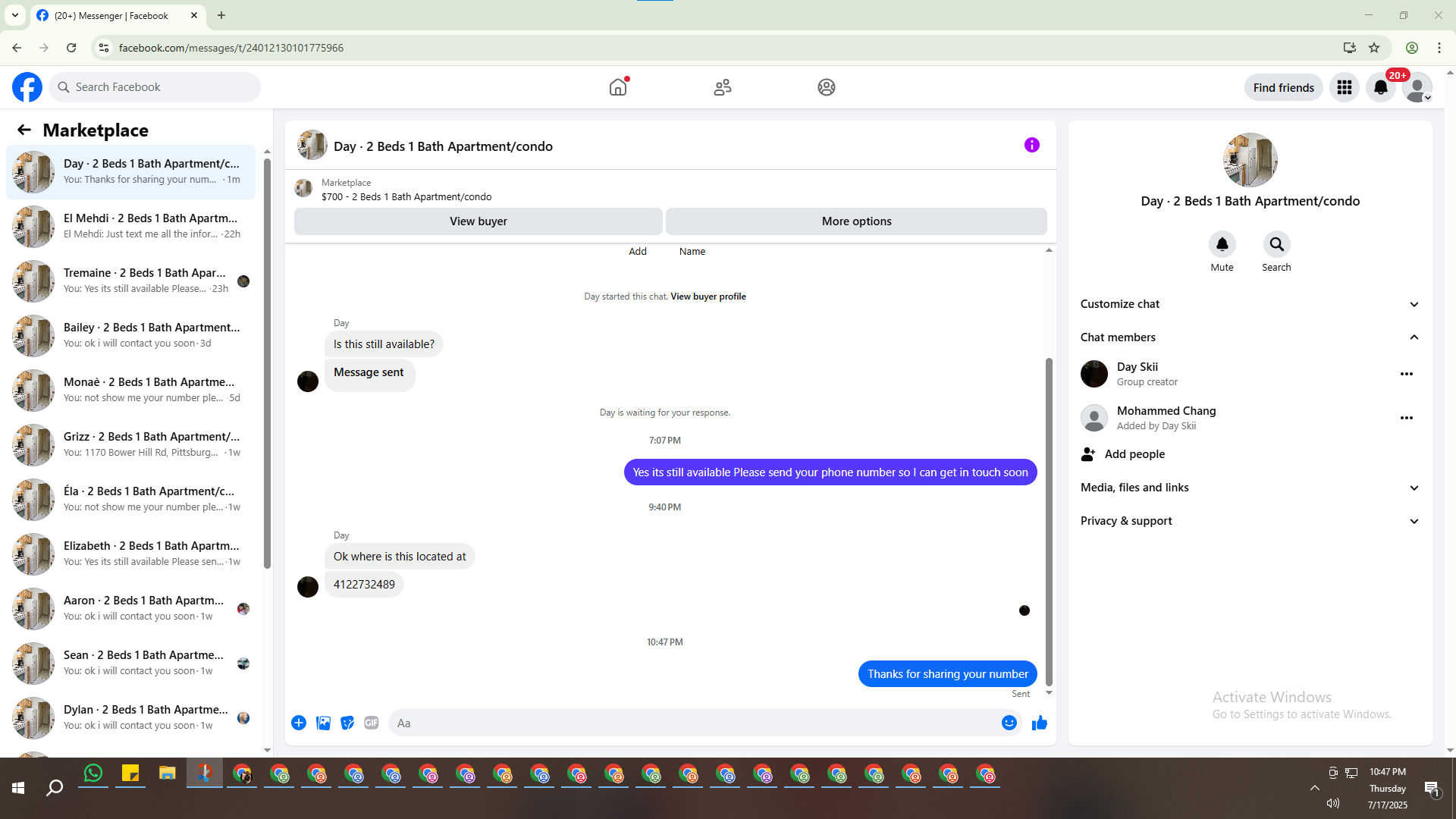The image size is (1456, 819).
Task: Click the chat messages scrollbar
Action: (x=1050, y=522)
